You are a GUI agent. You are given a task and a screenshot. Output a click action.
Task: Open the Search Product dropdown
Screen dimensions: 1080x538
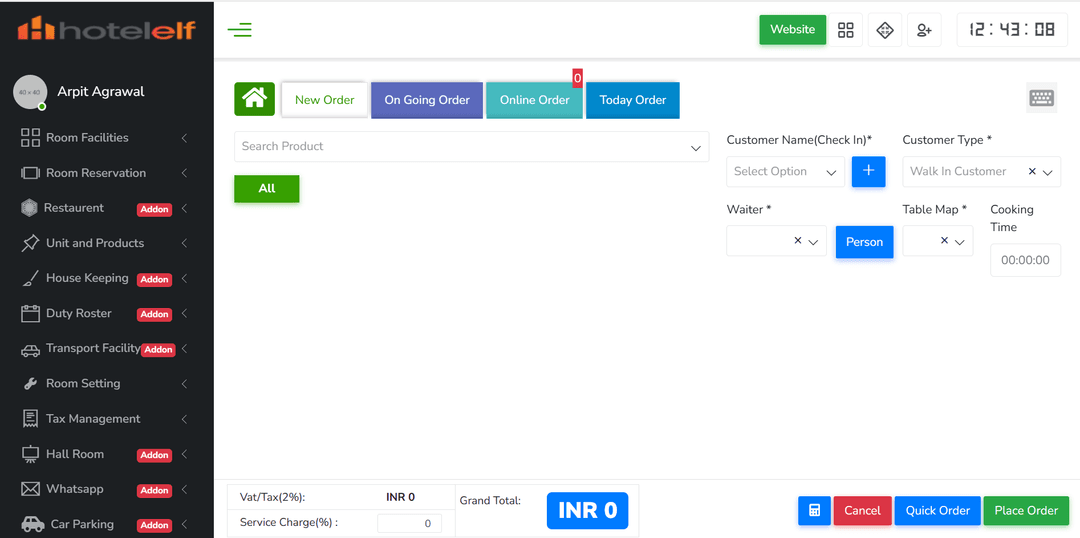[472, 147]
